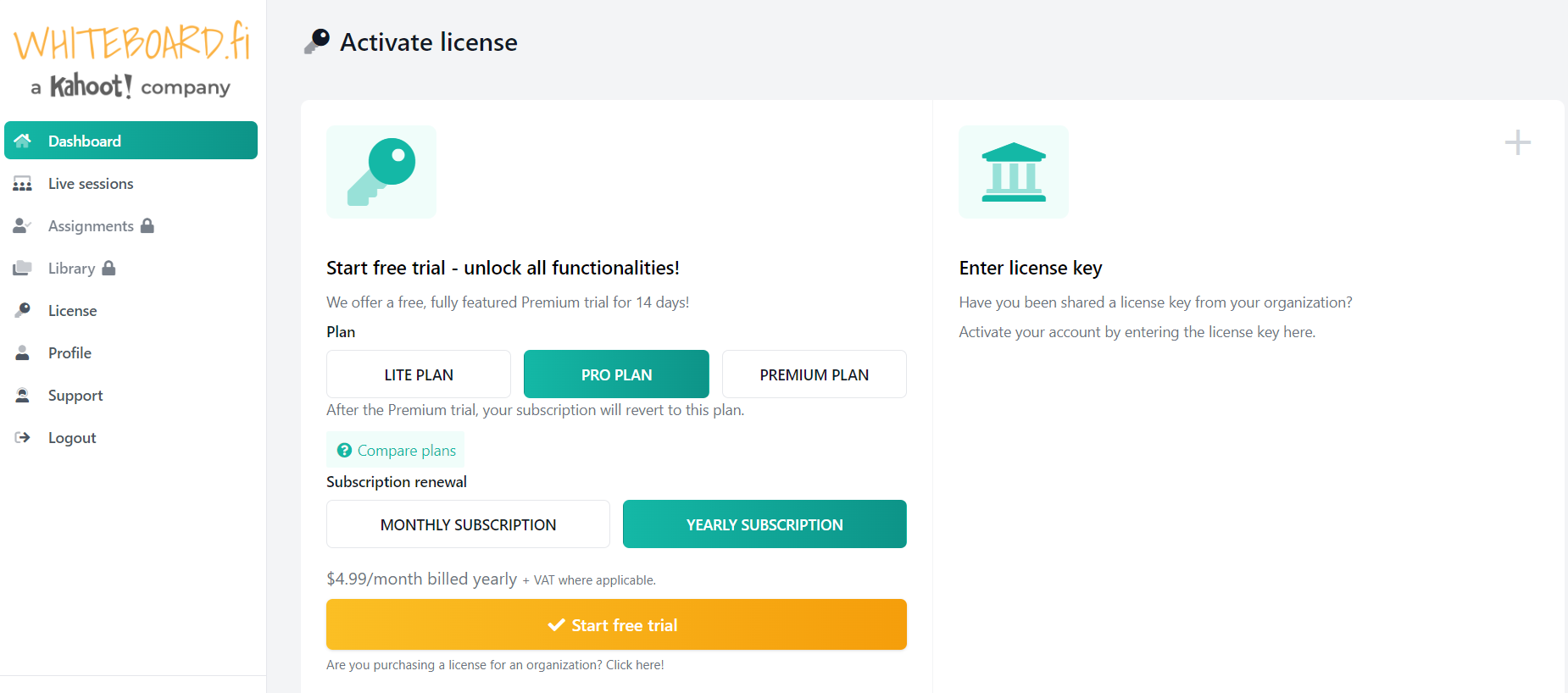
Task: Open Live sessions from the sidebar
Action: click(91, 184)
